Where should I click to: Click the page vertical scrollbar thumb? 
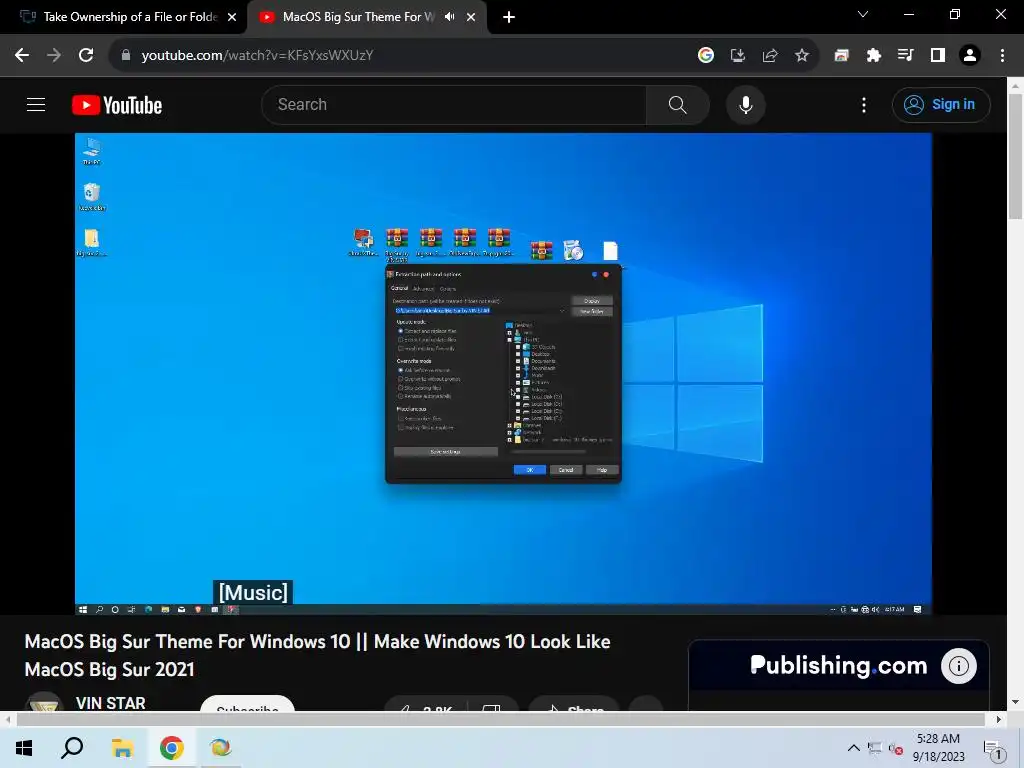point(1016,157)
